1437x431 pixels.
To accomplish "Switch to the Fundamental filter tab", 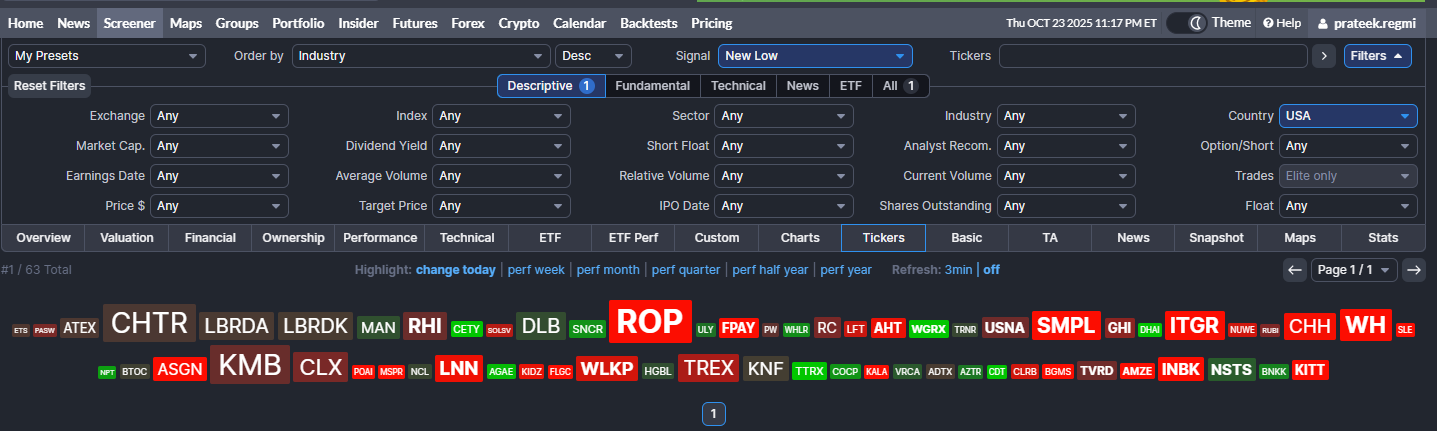I will (x=652, y=86).
